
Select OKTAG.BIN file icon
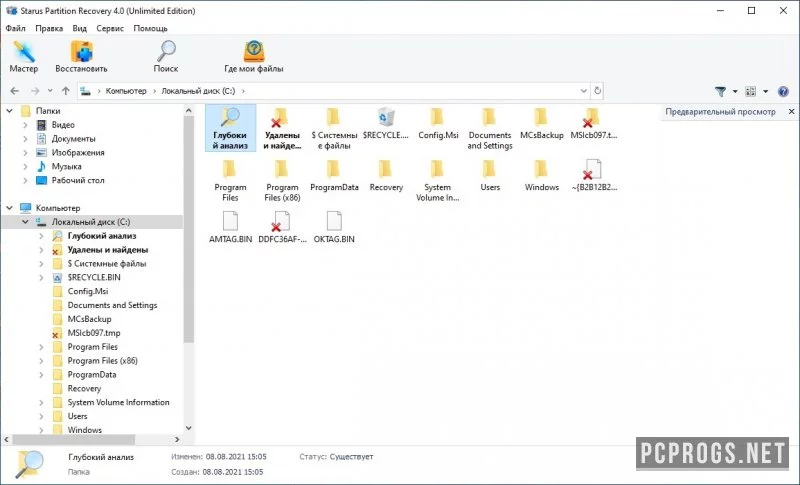coord(334,227)
